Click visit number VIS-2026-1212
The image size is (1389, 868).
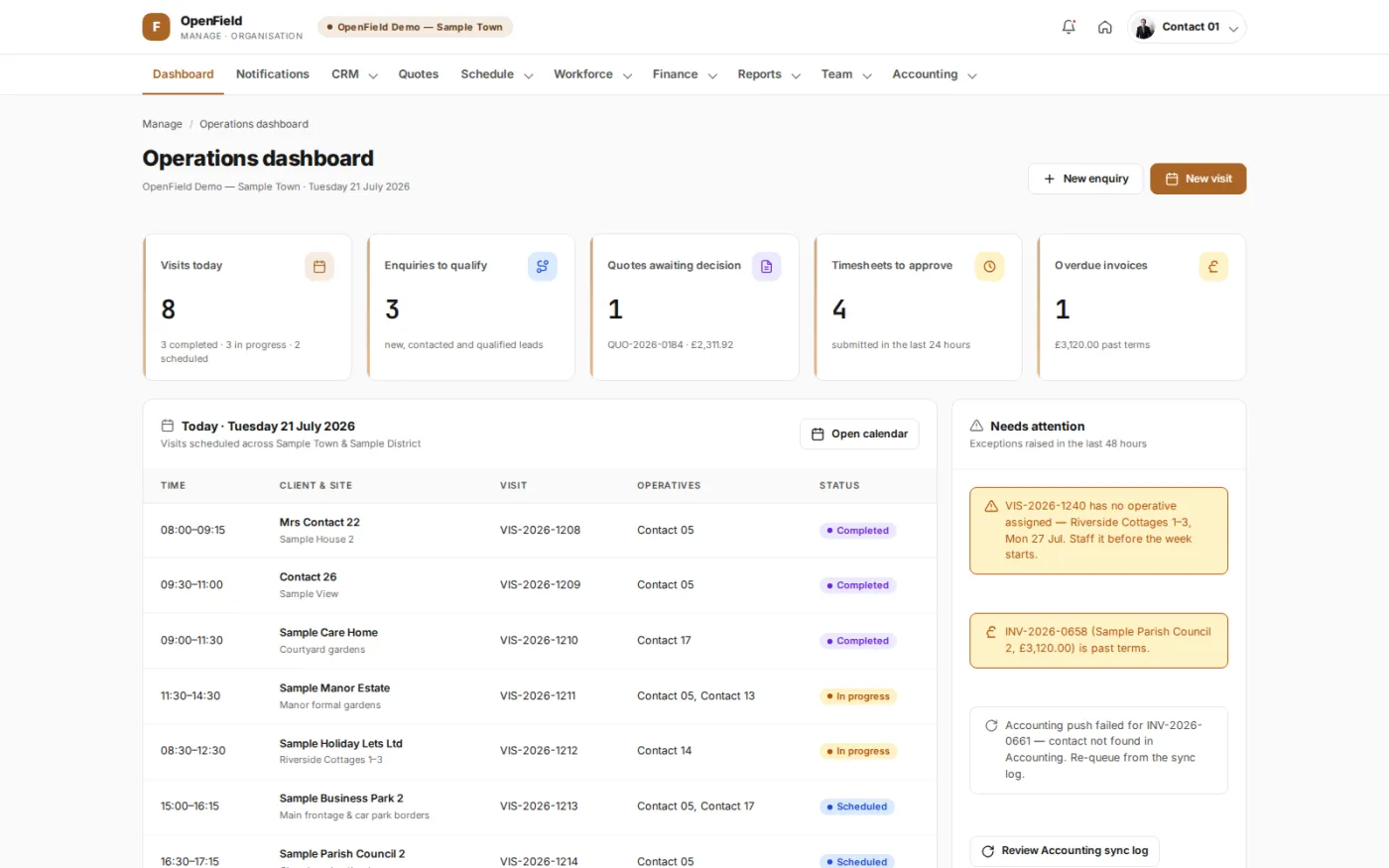pos(539,750)
